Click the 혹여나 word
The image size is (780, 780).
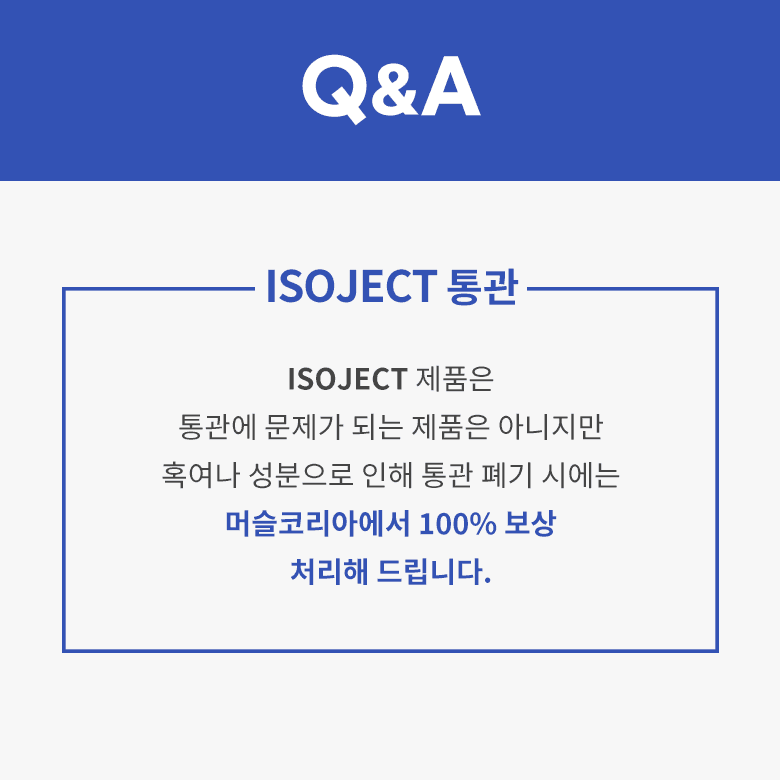pos(200,475)
